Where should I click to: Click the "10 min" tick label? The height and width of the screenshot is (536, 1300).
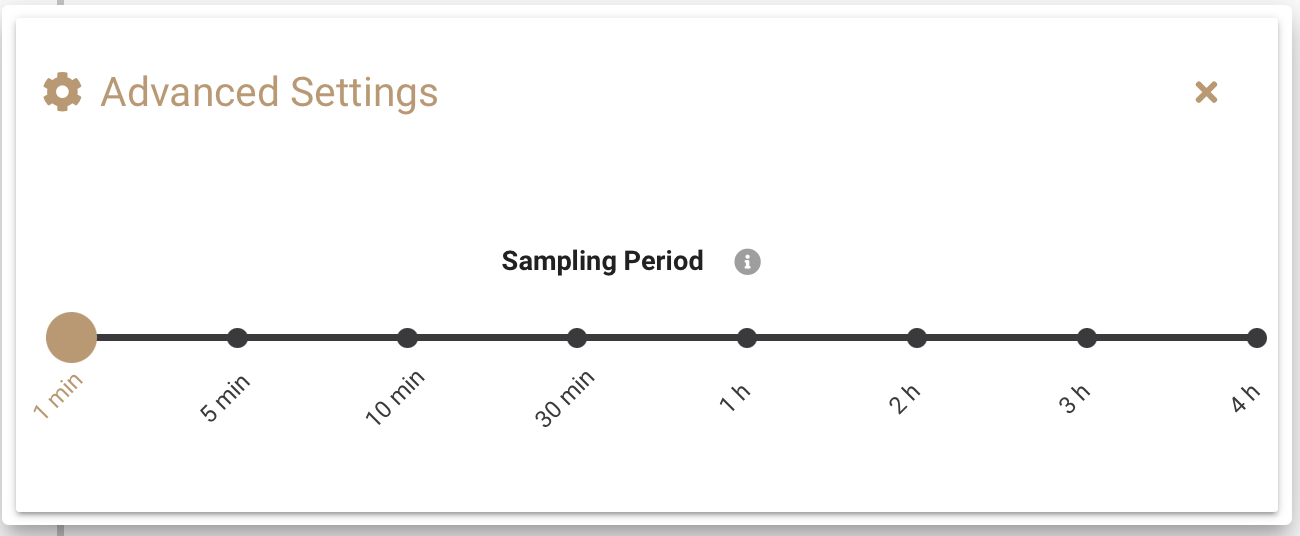(x=395, y=398)
